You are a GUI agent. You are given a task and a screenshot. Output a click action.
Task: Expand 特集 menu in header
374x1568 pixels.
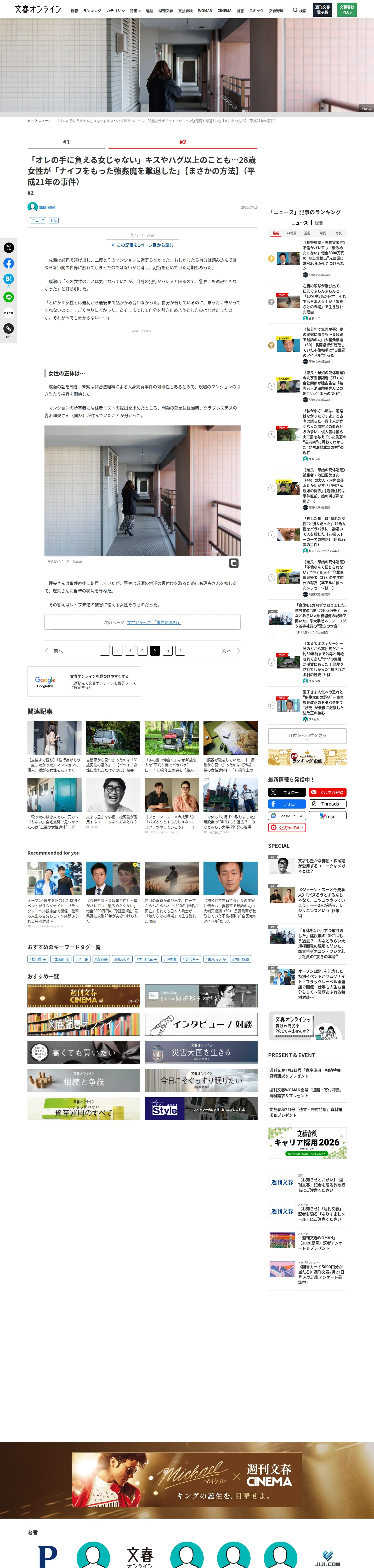pyautogui.click(x=135, y=10)
